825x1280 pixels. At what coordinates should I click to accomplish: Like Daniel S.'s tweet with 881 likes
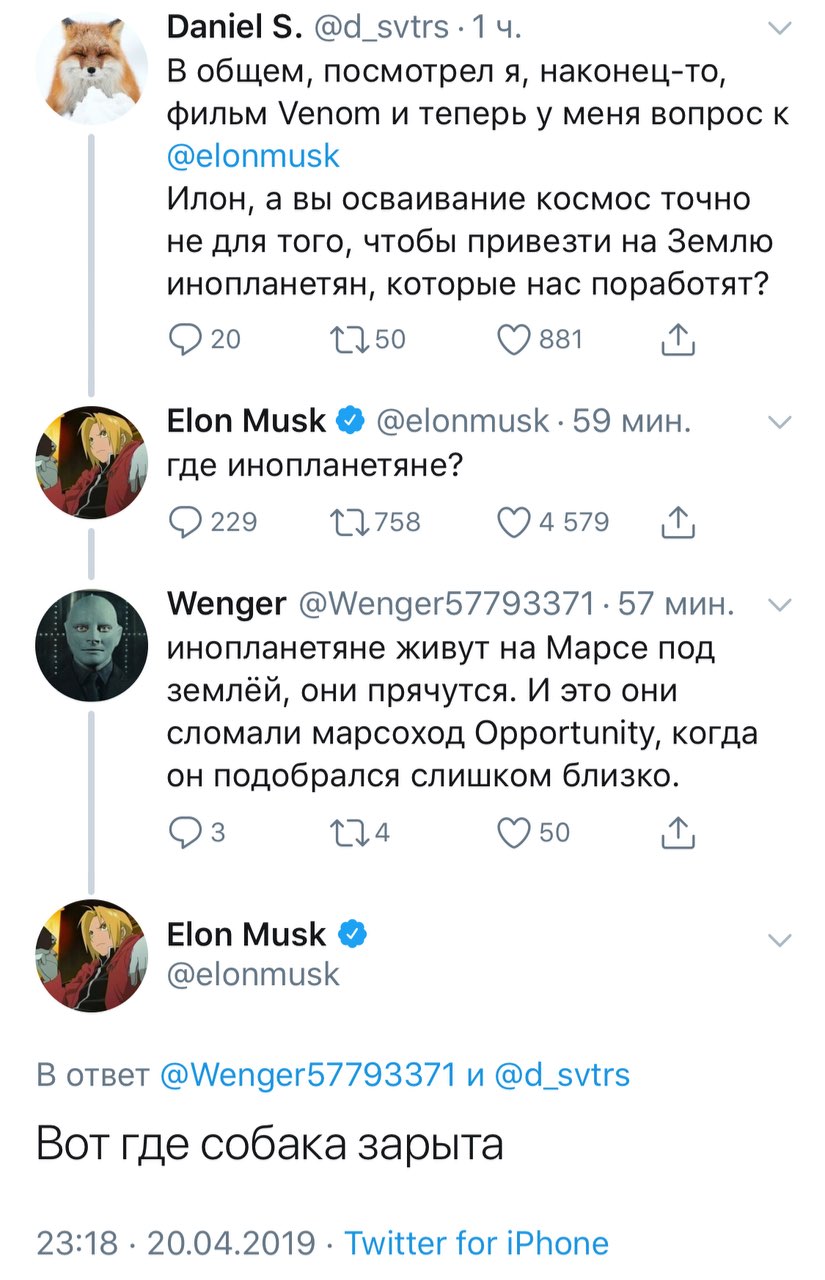click(x=515, y=340)
